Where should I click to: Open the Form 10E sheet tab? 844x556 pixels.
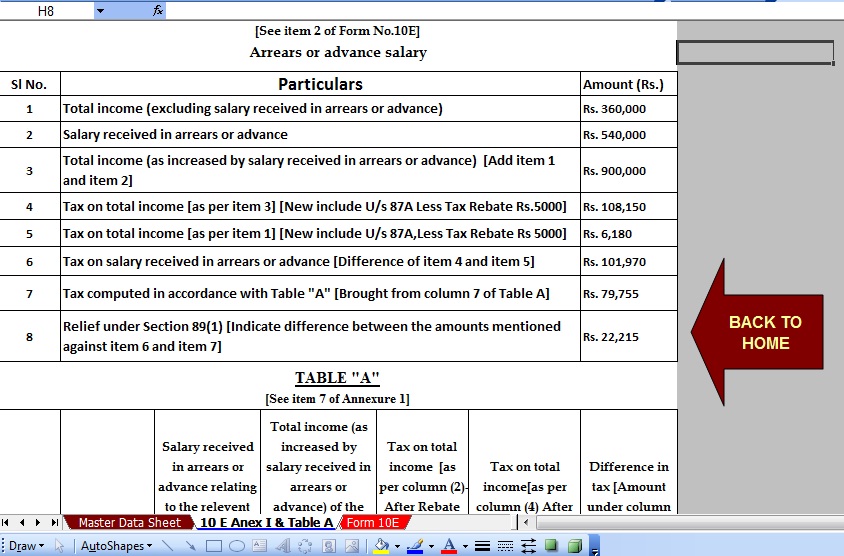click(373, 523)
